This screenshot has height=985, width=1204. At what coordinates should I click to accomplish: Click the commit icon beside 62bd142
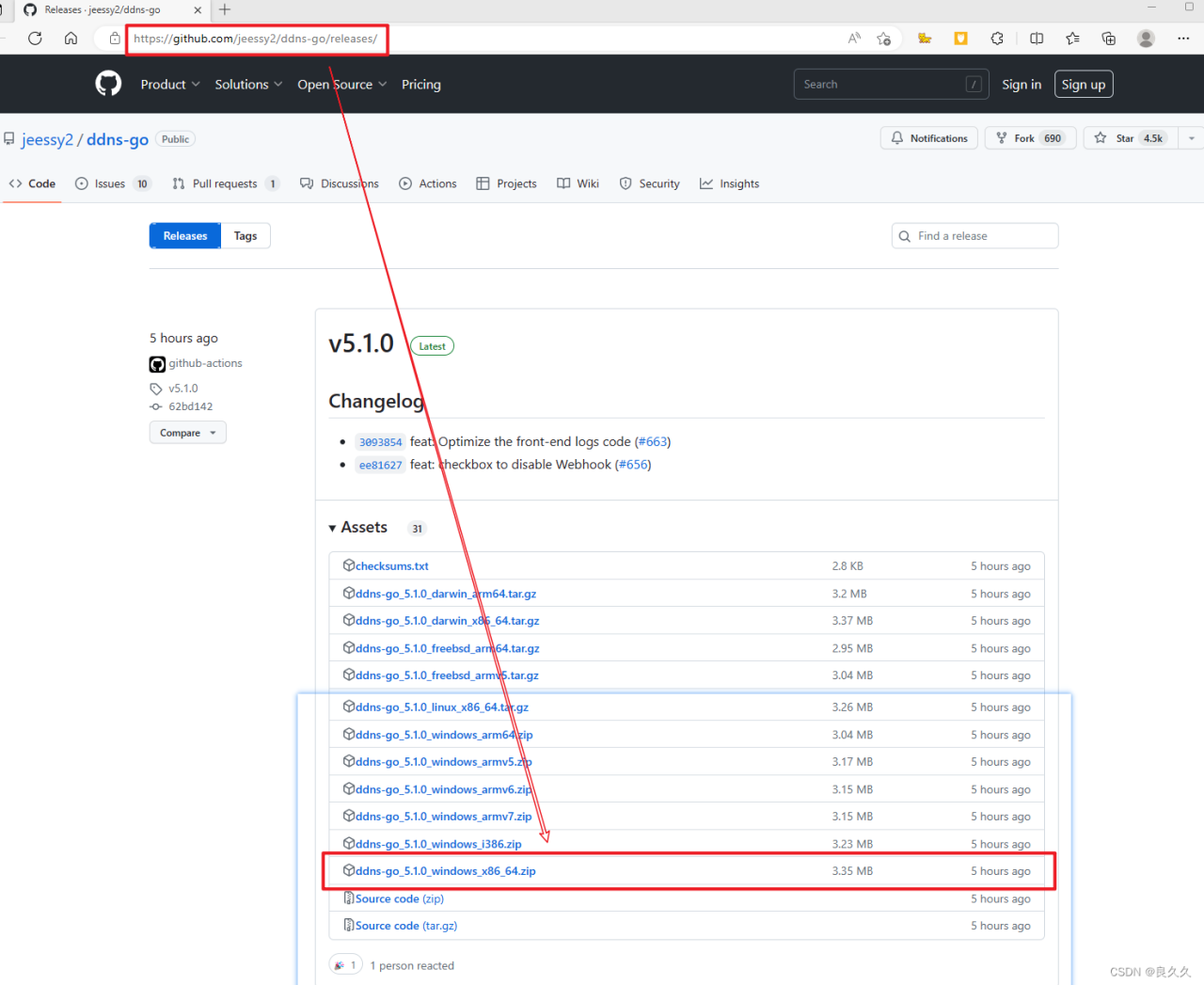click(x=155, y=406)
